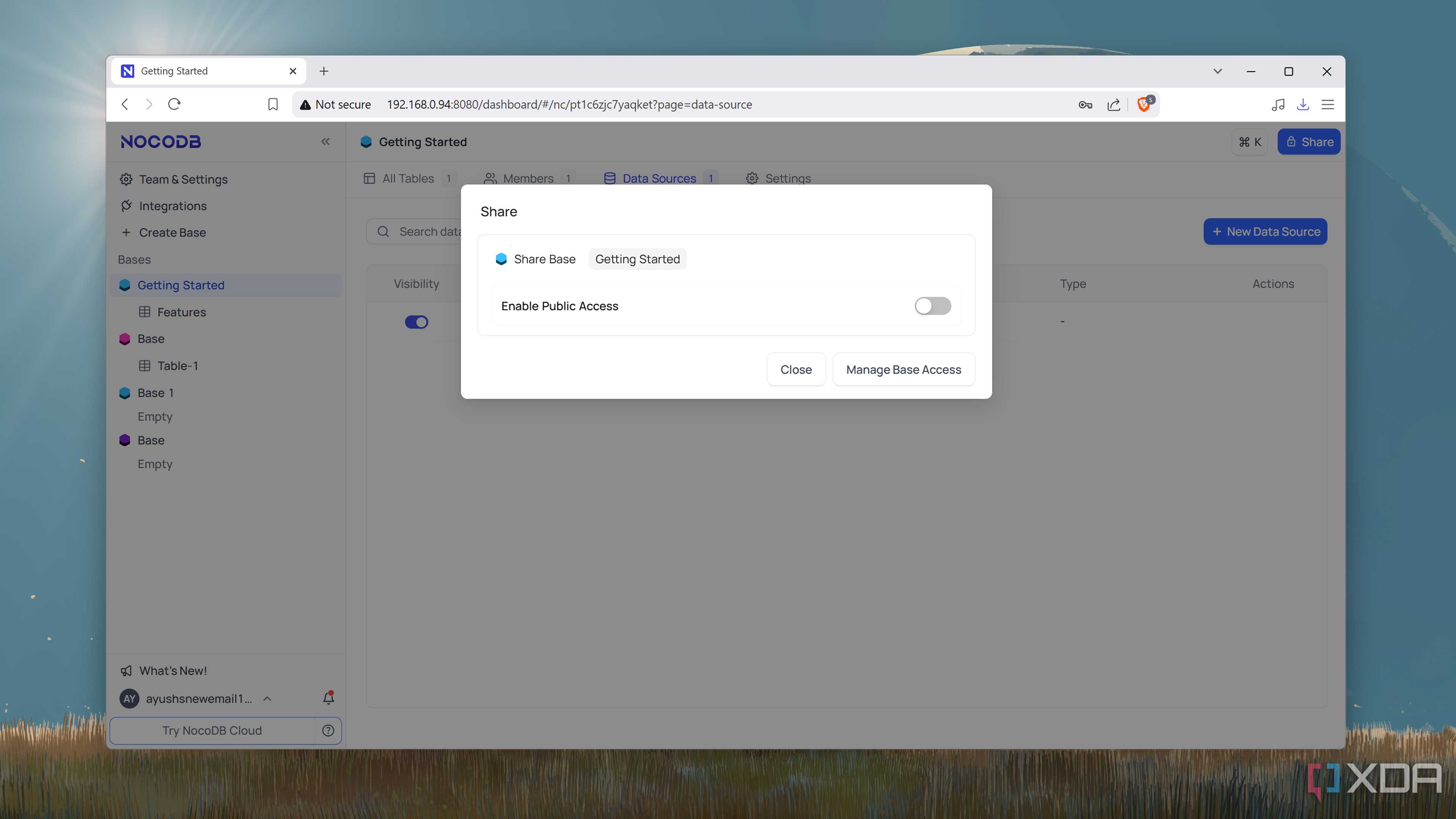Open Try NocoDB Cloud link

point(212,730)
